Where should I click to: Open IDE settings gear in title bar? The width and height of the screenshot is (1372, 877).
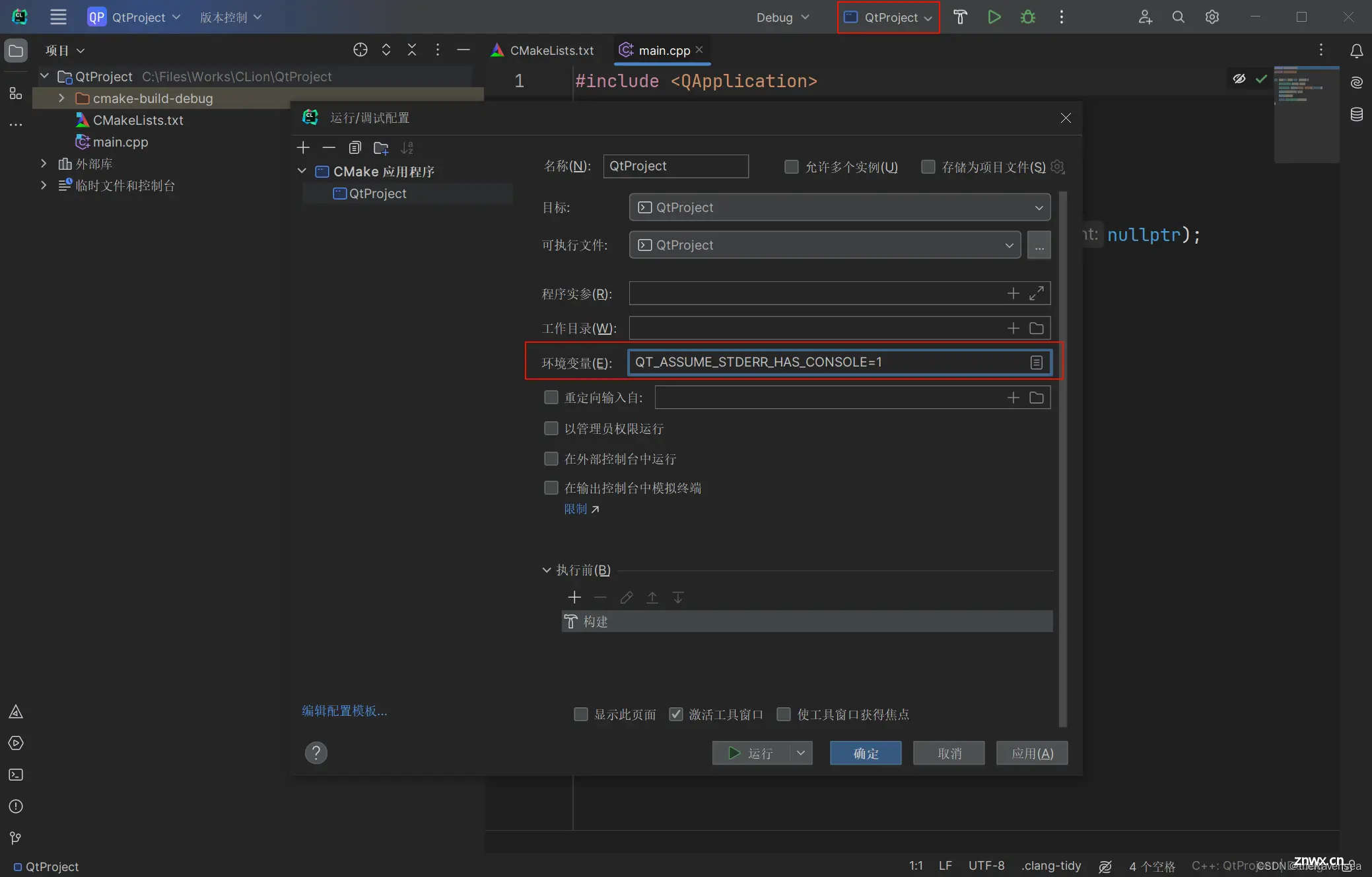click(1212, 17)
